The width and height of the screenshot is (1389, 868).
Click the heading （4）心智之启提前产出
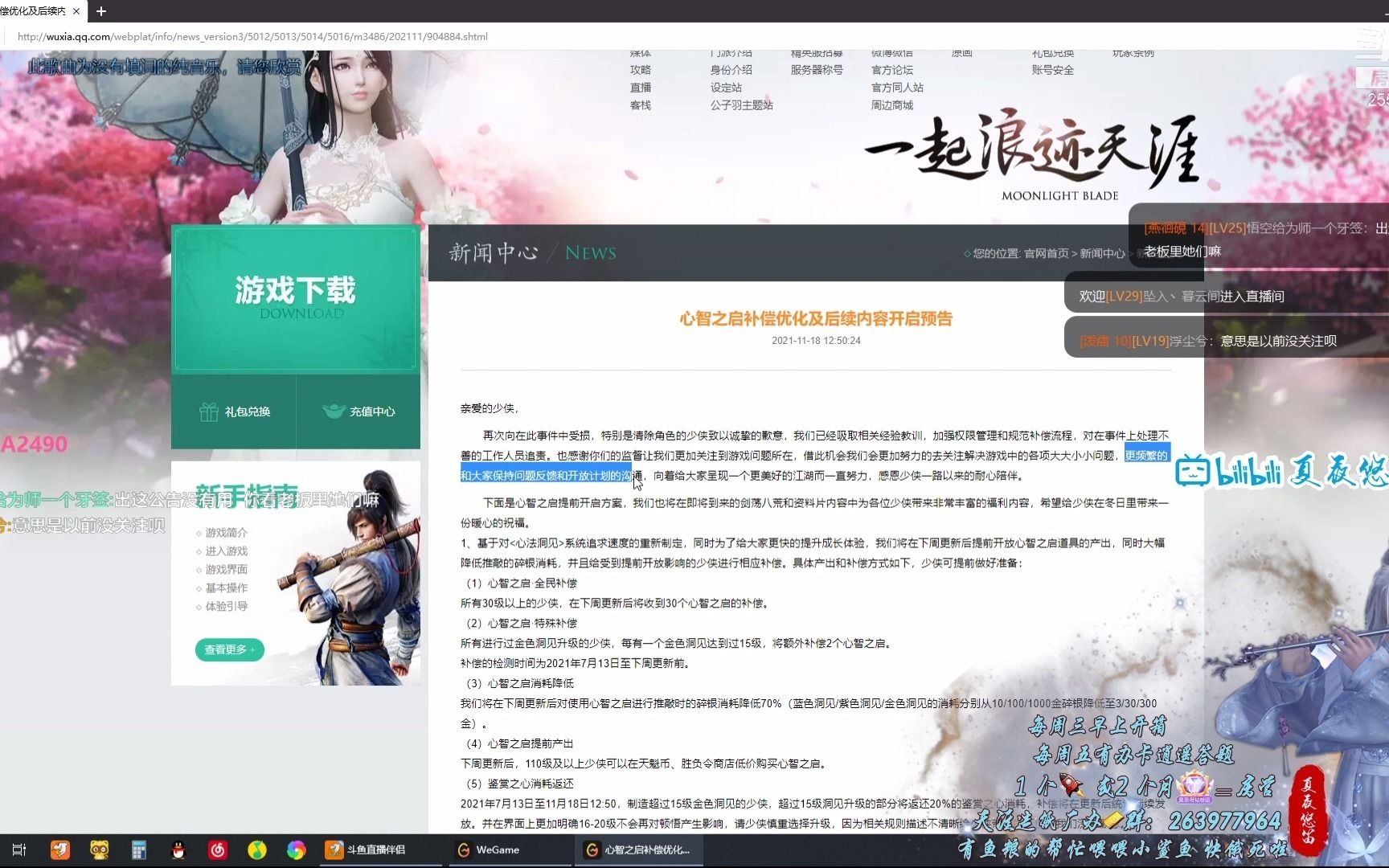(518, 744)
